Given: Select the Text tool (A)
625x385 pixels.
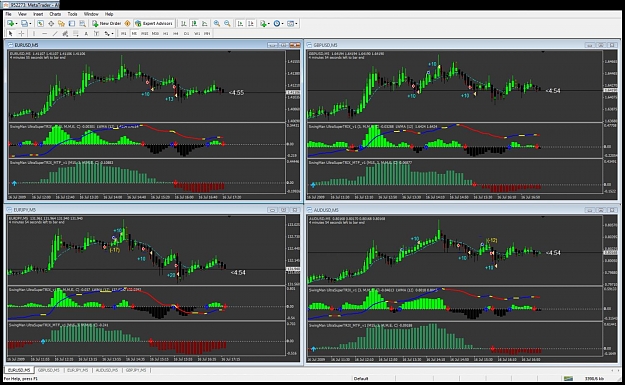Looking at the screenshot, I should tap(86, 34).
